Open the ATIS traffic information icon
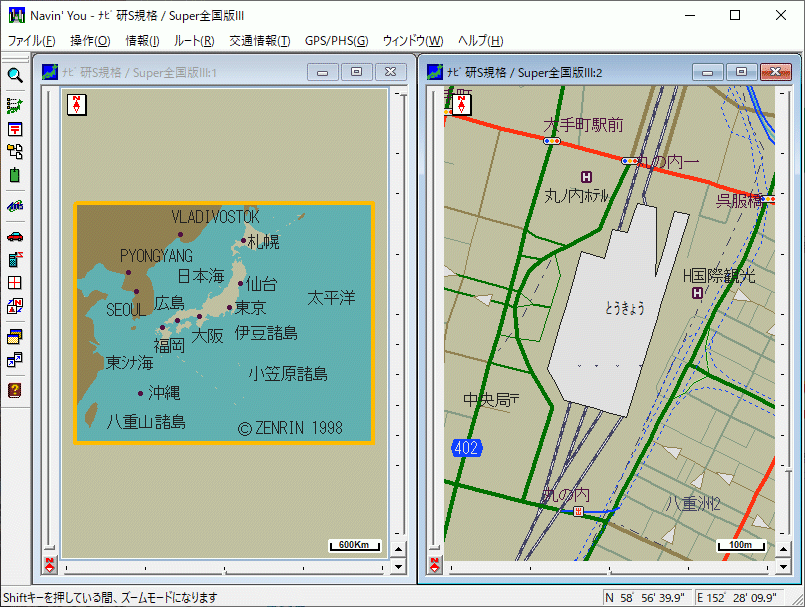This screenshot has width=805, height=607. [x=15, y=205]
